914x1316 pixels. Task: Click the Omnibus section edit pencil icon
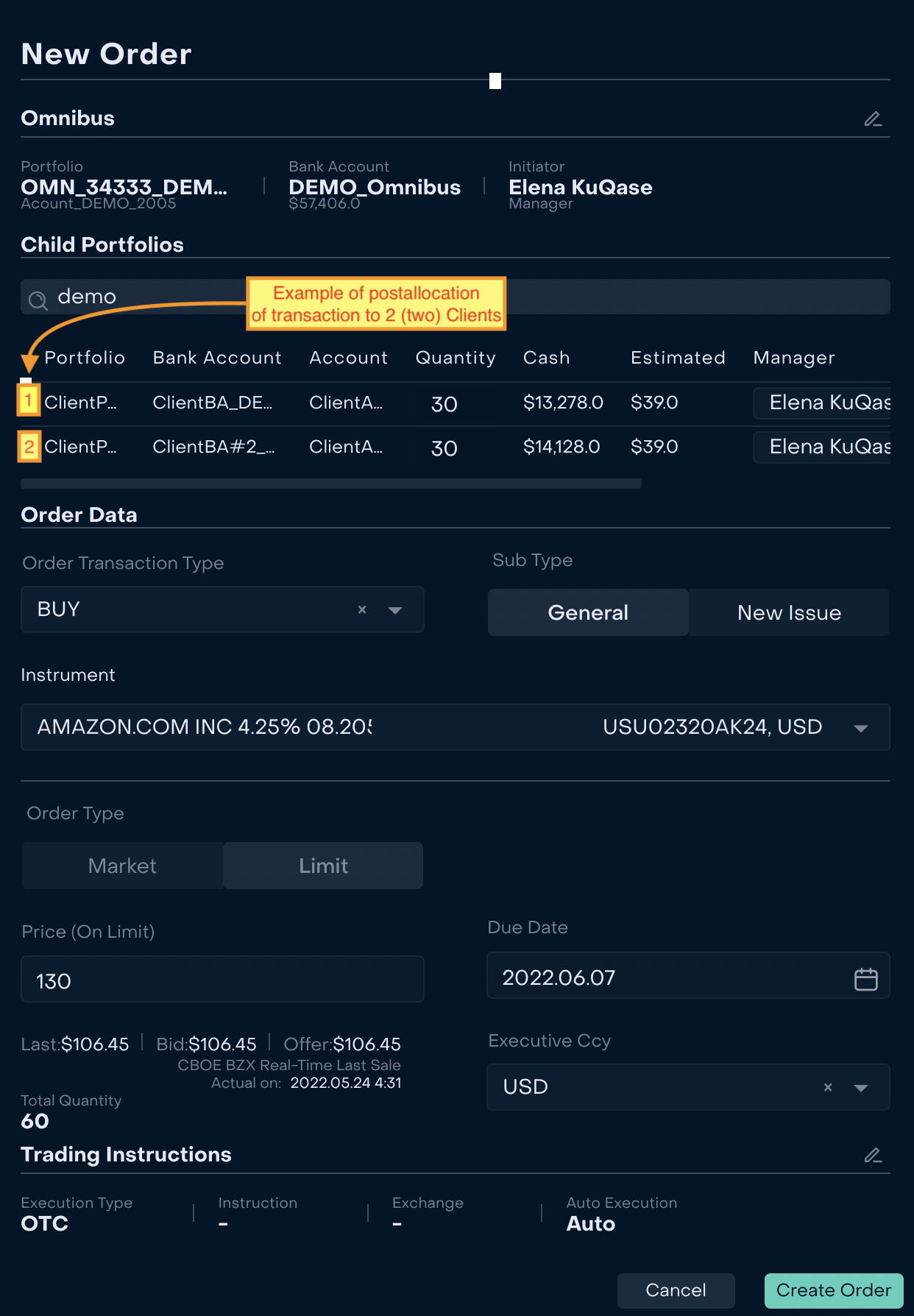[873, 119]
